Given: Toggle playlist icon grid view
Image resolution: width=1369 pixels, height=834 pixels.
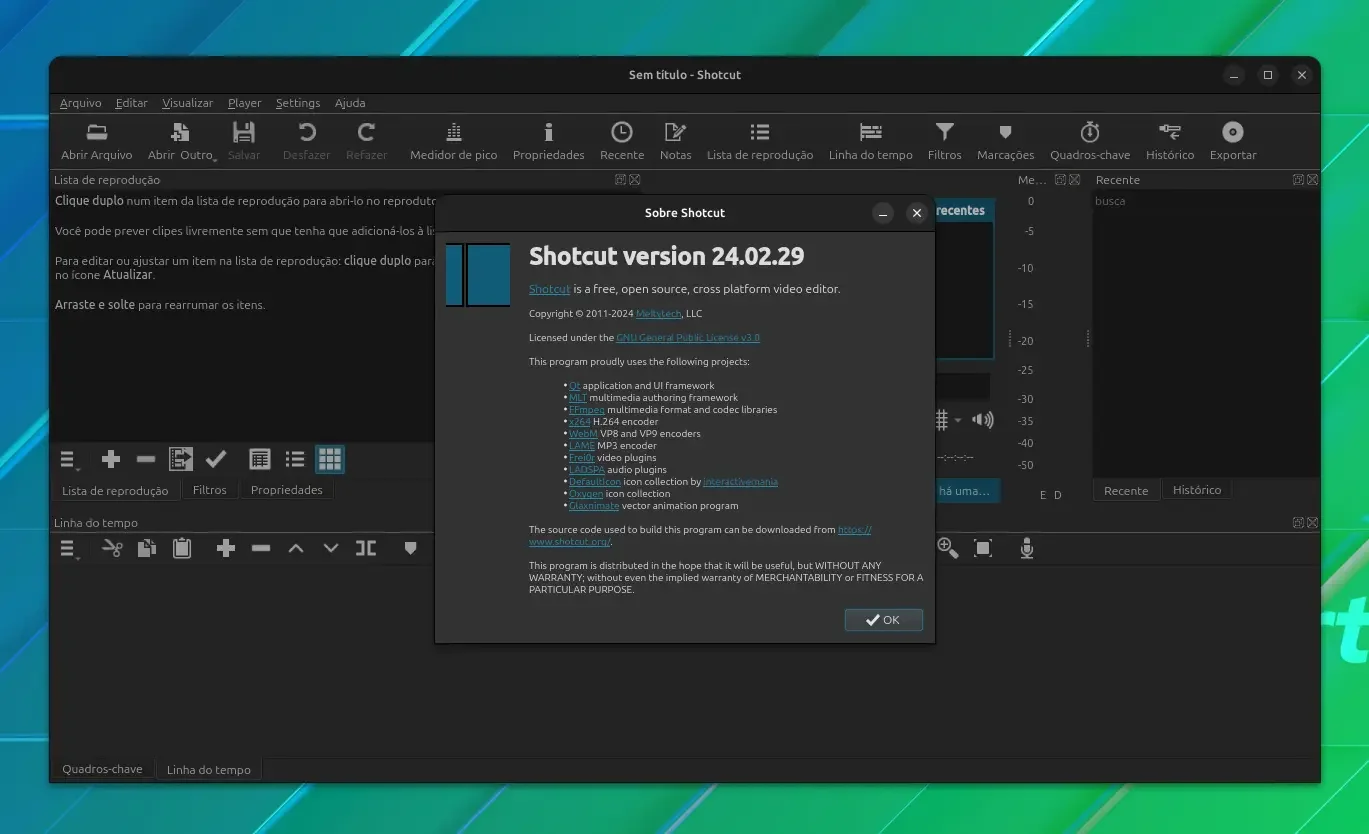Looking at the screenshot, I should tap(330, 459).
